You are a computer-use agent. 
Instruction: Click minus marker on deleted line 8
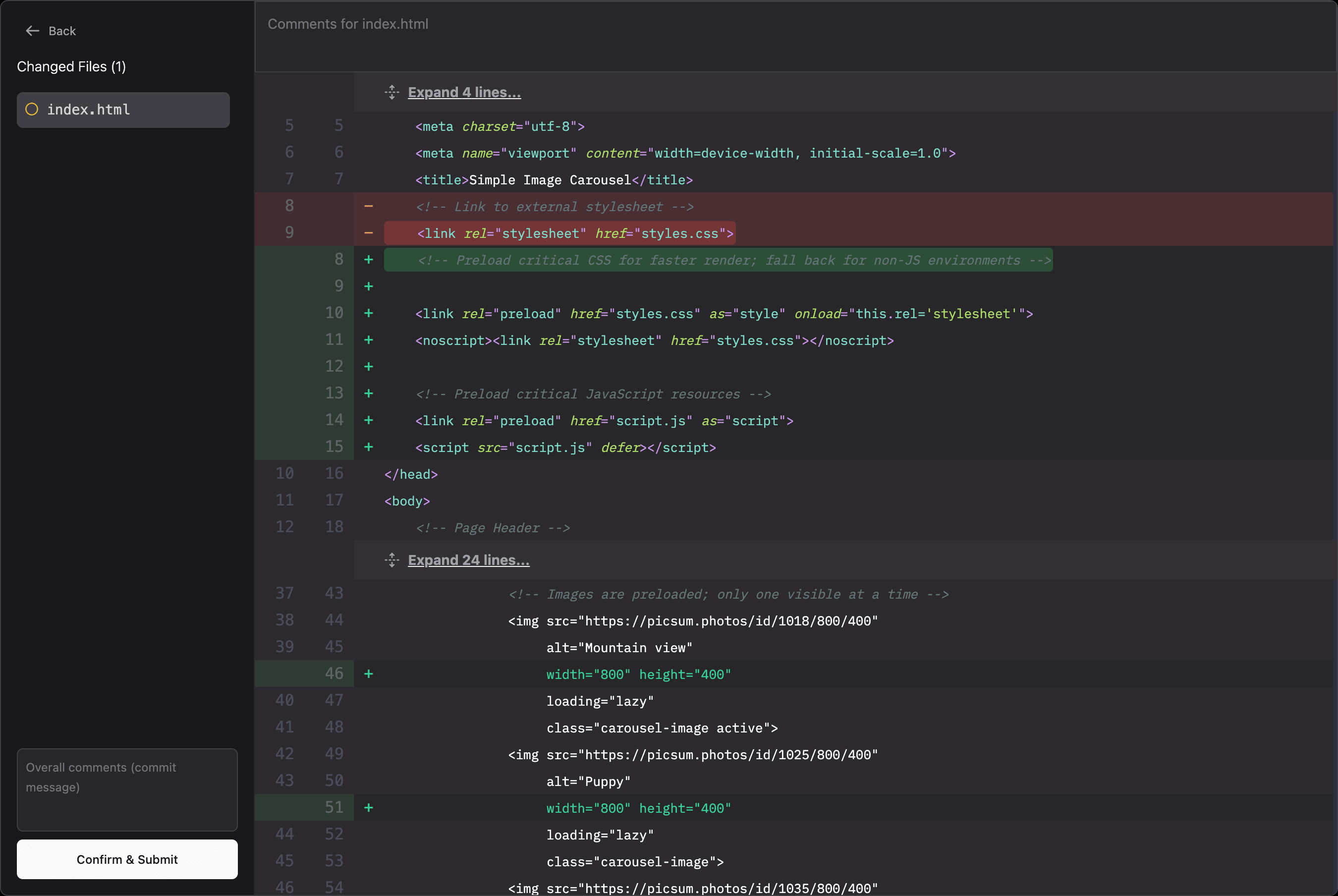click(x=369, y=206)
